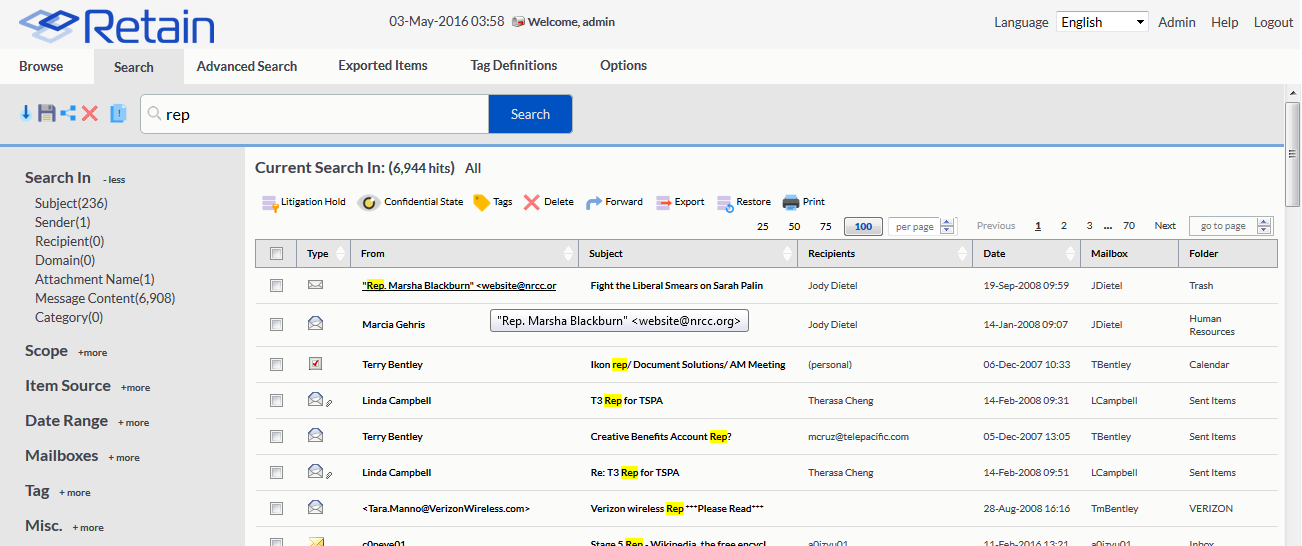The image size is (1302, 546).
Task: Open the Tag Definitions tab
Action: [x=514, y=66]
